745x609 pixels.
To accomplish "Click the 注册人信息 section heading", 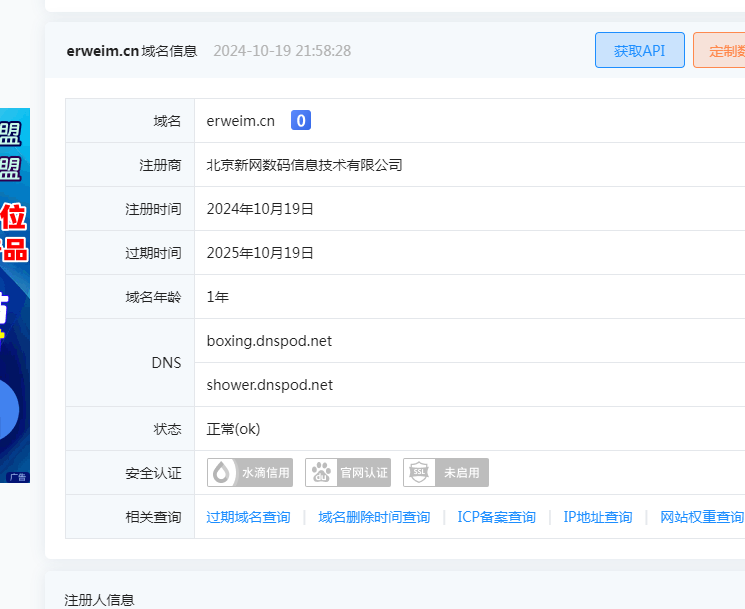I will 99,600.
